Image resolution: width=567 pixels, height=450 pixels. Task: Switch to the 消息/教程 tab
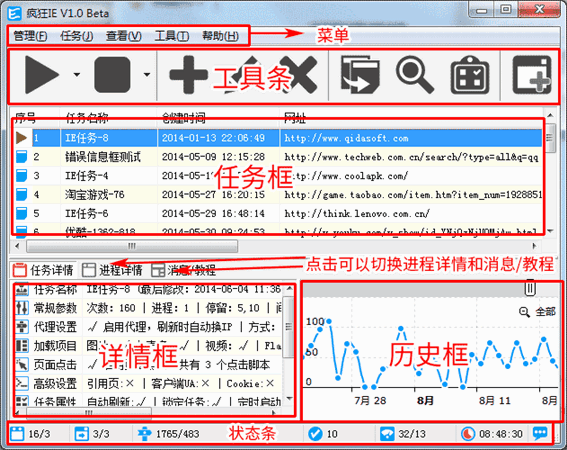183,270
